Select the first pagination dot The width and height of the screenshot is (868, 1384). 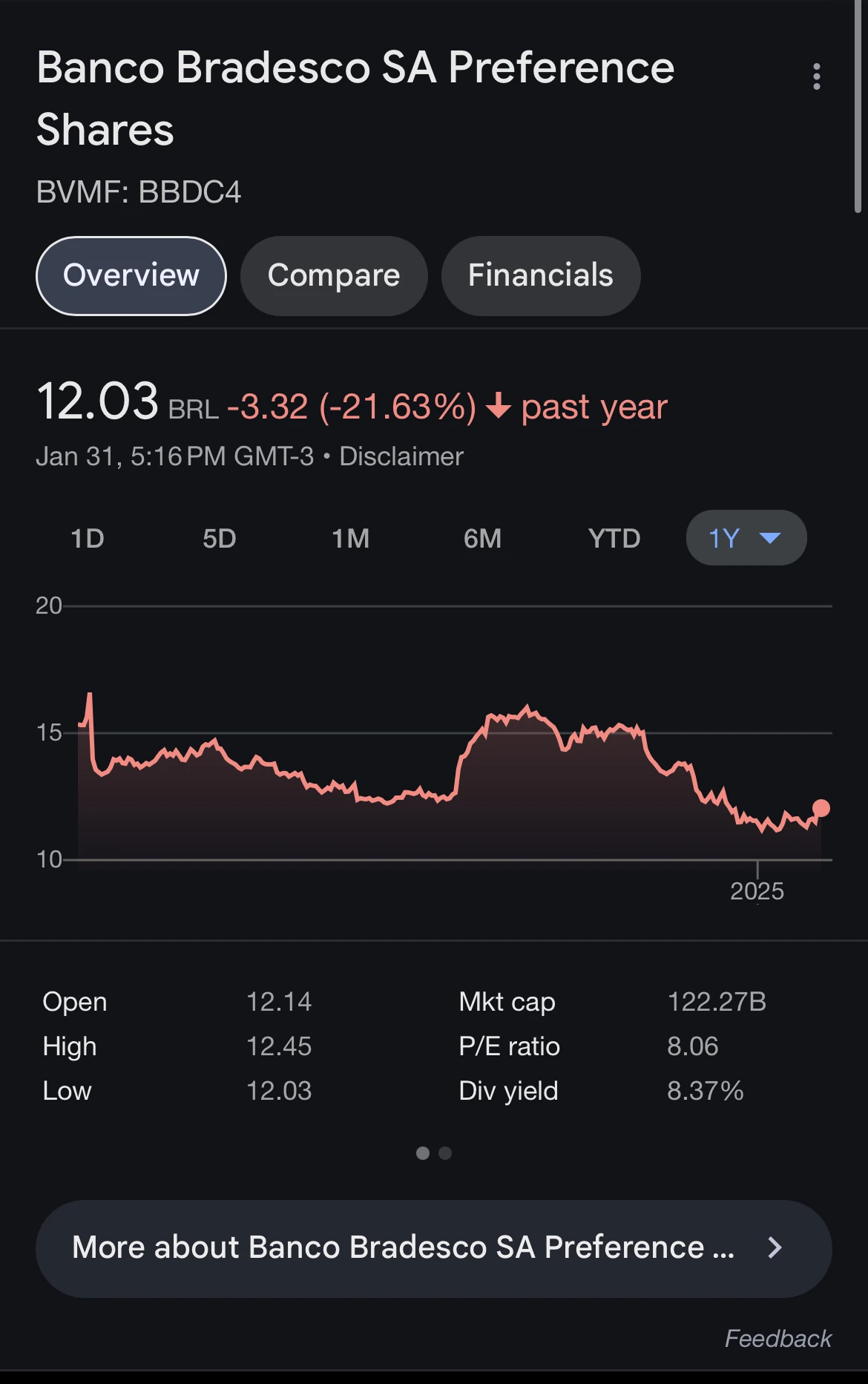pyautogui.click(x=423, y=1152)
